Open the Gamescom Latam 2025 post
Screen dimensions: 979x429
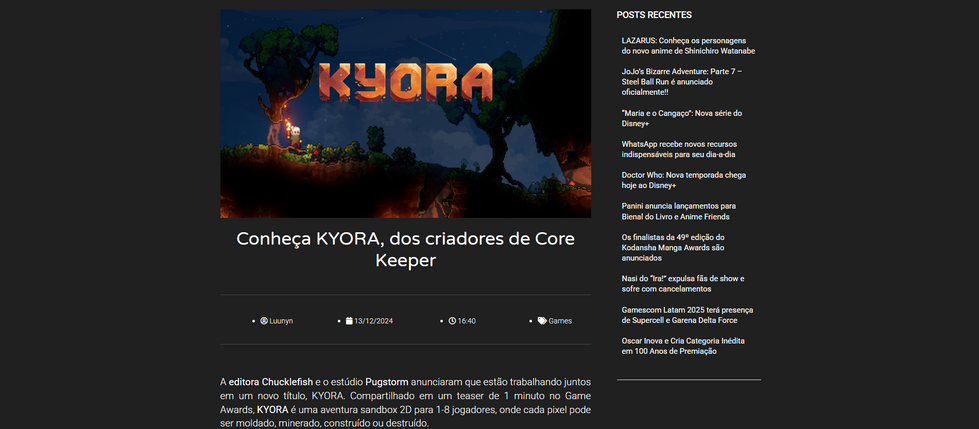point(687,315)
